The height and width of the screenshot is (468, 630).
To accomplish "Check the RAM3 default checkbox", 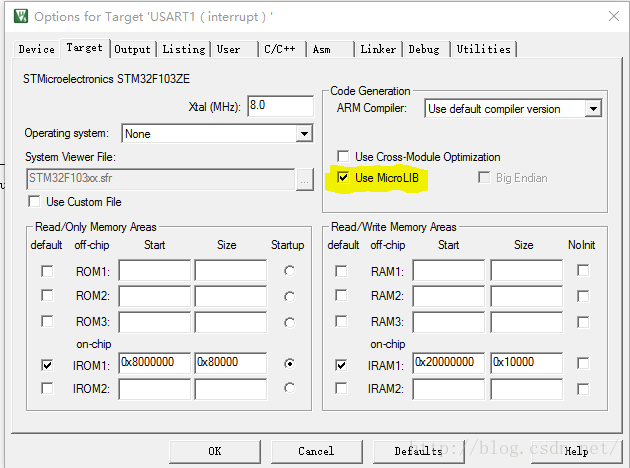I will [x=341, y=321].
